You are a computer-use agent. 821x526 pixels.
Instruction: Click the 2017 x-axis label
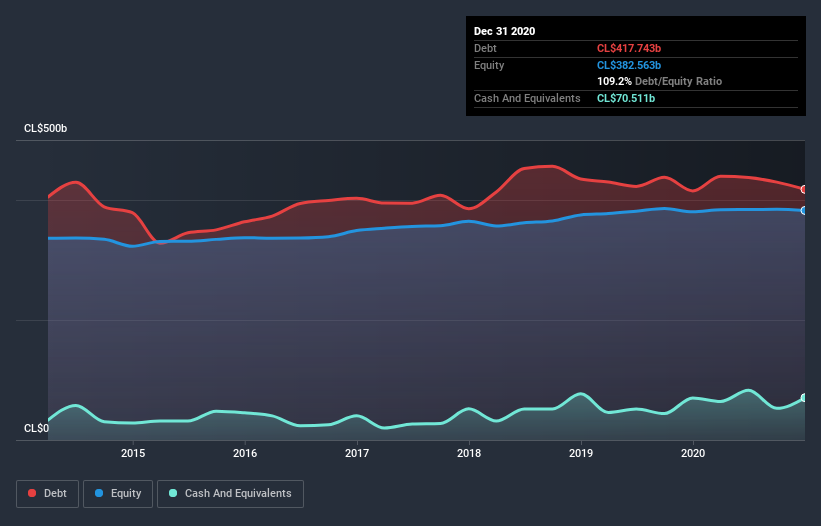(x=357, y=453)
